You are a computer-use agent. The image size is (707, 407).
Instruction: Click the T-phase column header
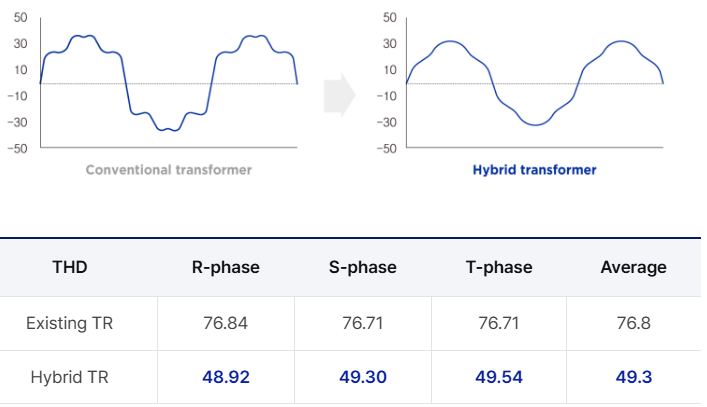[x=499, y=267]
